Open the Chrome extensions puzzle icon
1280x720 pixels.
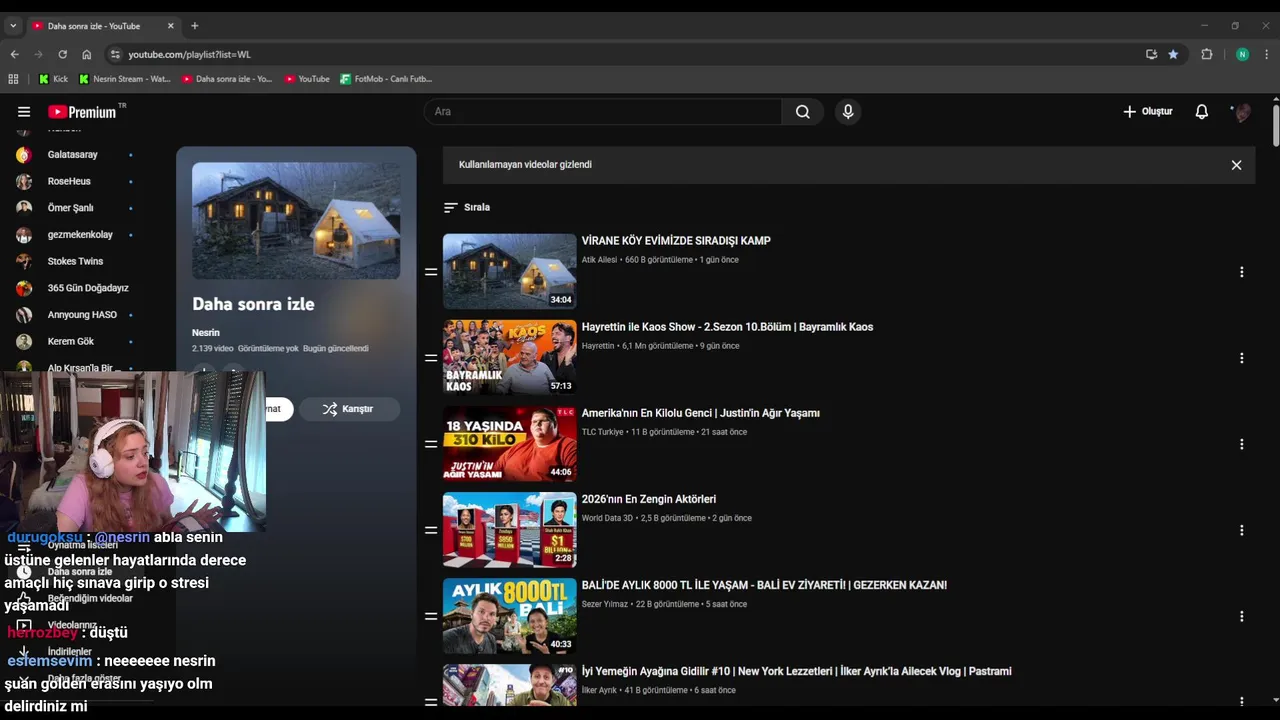[1207, 54]
